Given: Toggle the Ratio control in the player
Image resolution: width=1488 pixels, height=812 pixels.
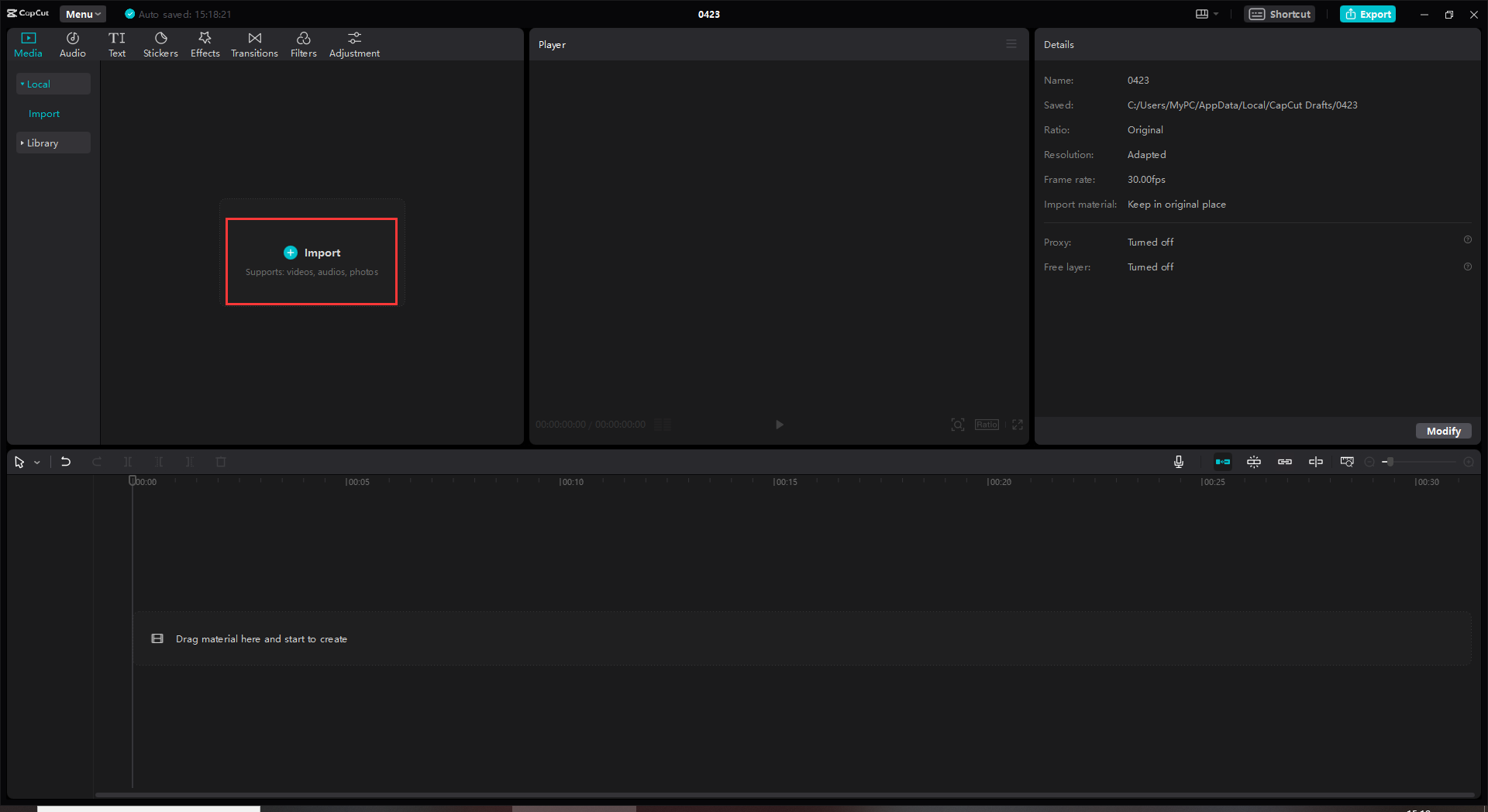Looking at the screenshot, I should tap(986, 425).
